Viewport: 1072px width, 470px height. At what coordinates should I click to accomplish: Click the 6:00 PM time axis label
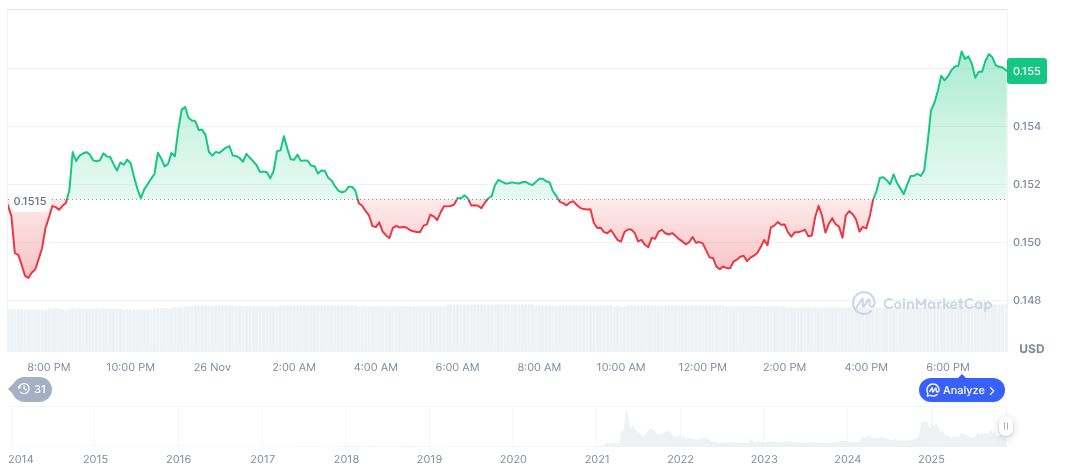pyautogui.click(x=948, y=367)
